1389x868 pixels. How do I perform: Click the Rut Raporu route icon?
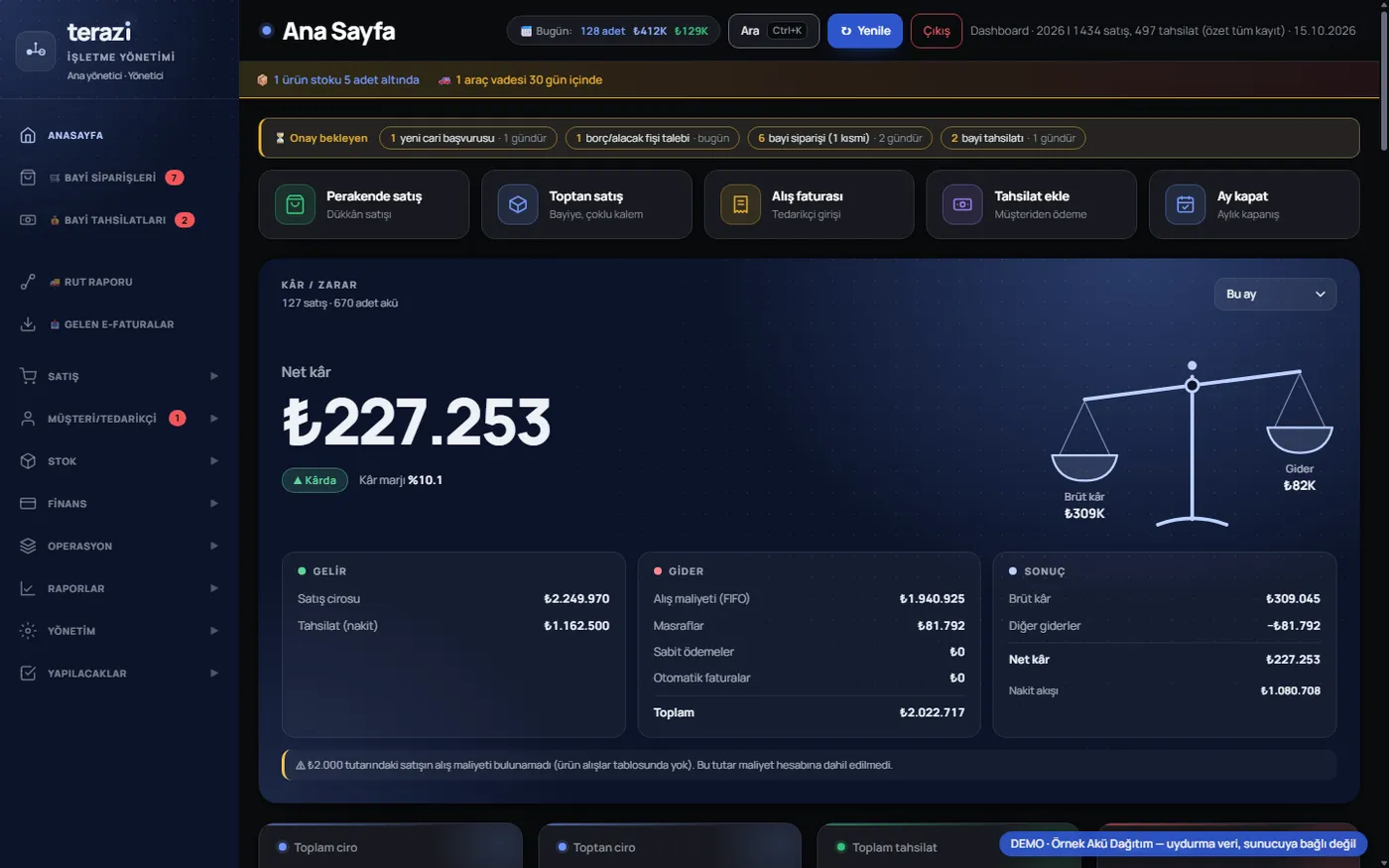[28, 282]
